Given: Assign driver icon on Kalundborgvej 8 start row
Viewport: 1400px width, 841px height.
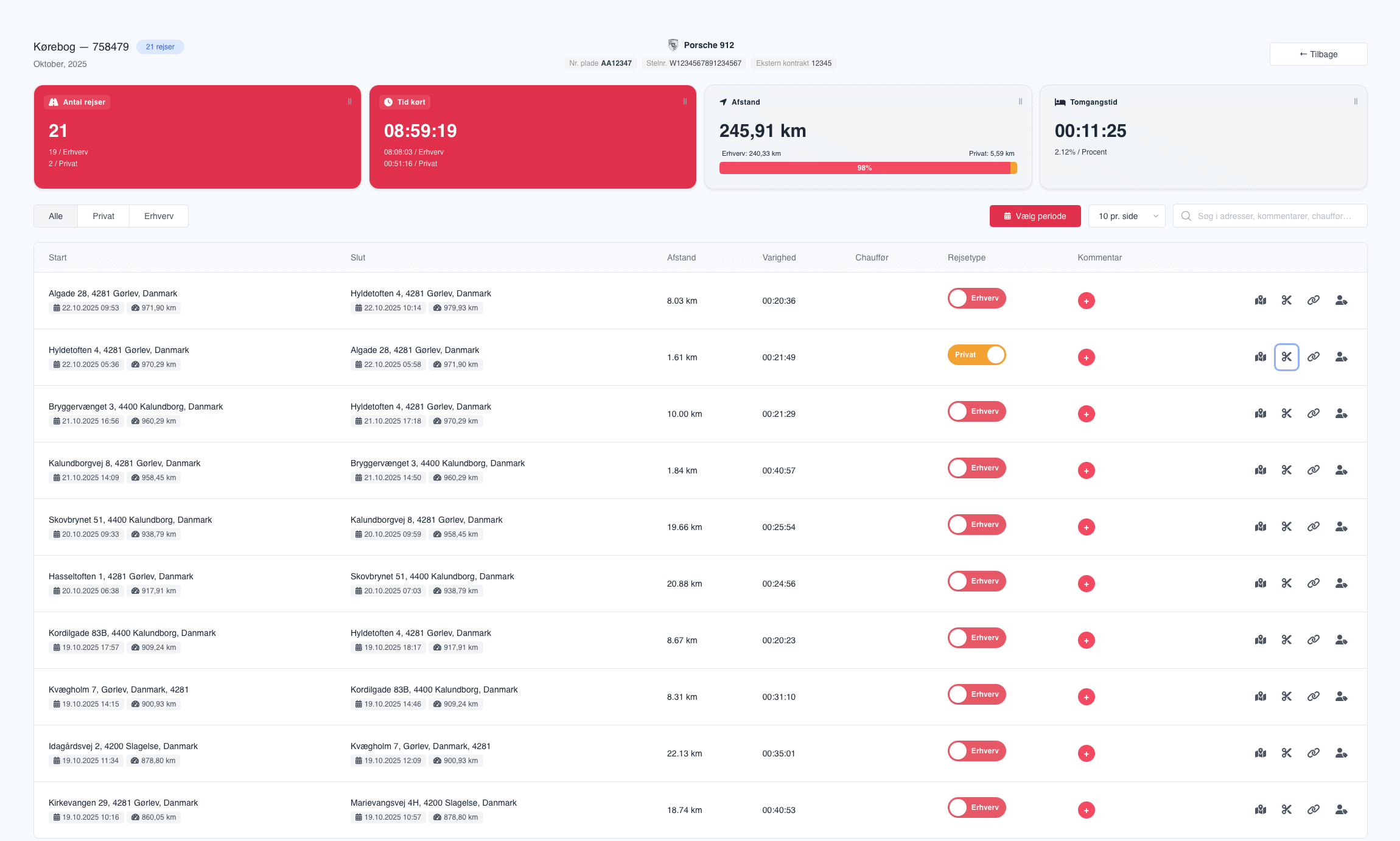Looking at the screenshot, I should coord(1341,470).
